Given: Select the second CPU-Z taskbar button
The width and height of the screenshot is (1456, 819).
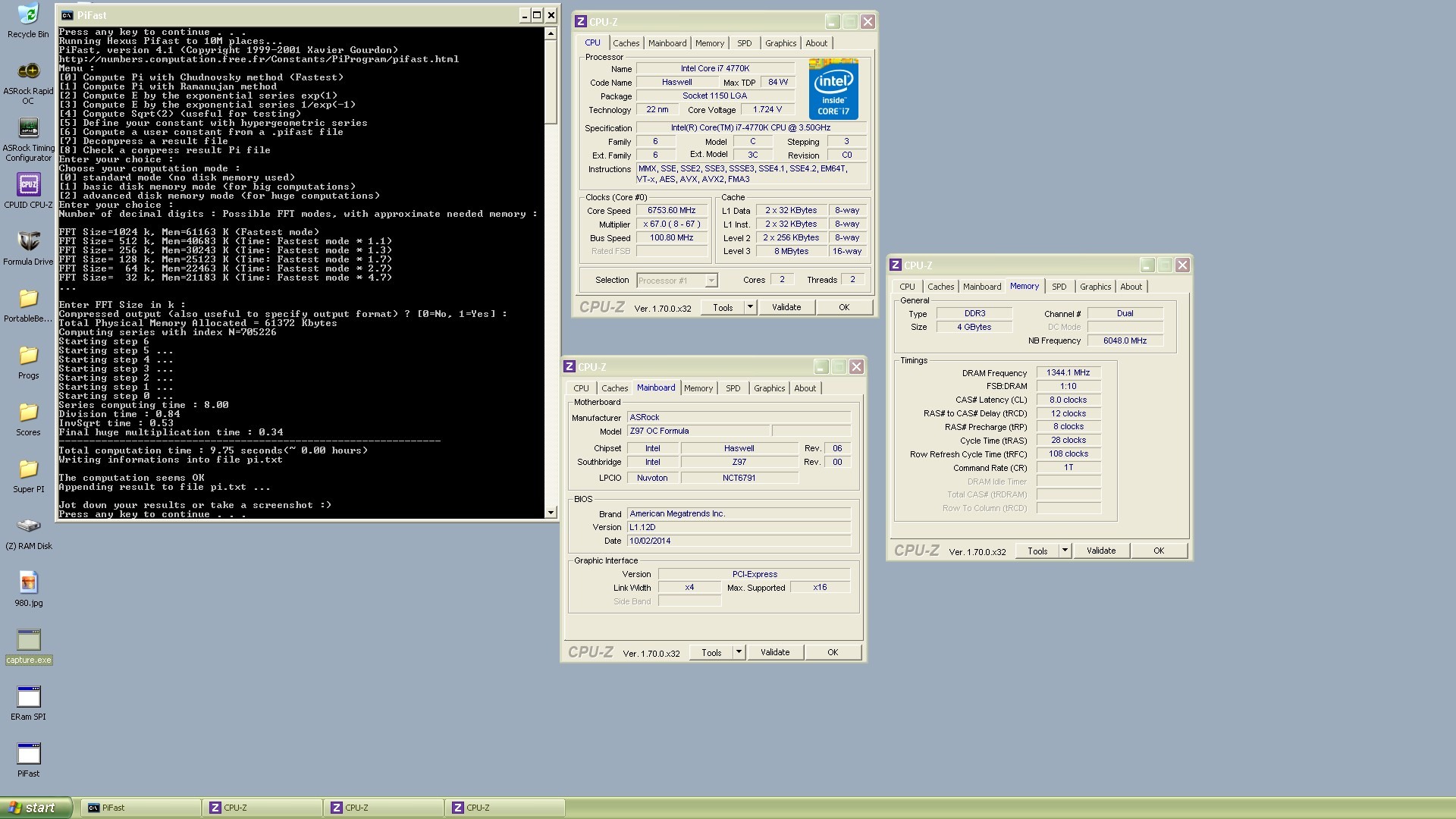Looking at the screenshot, I should 384,808.
